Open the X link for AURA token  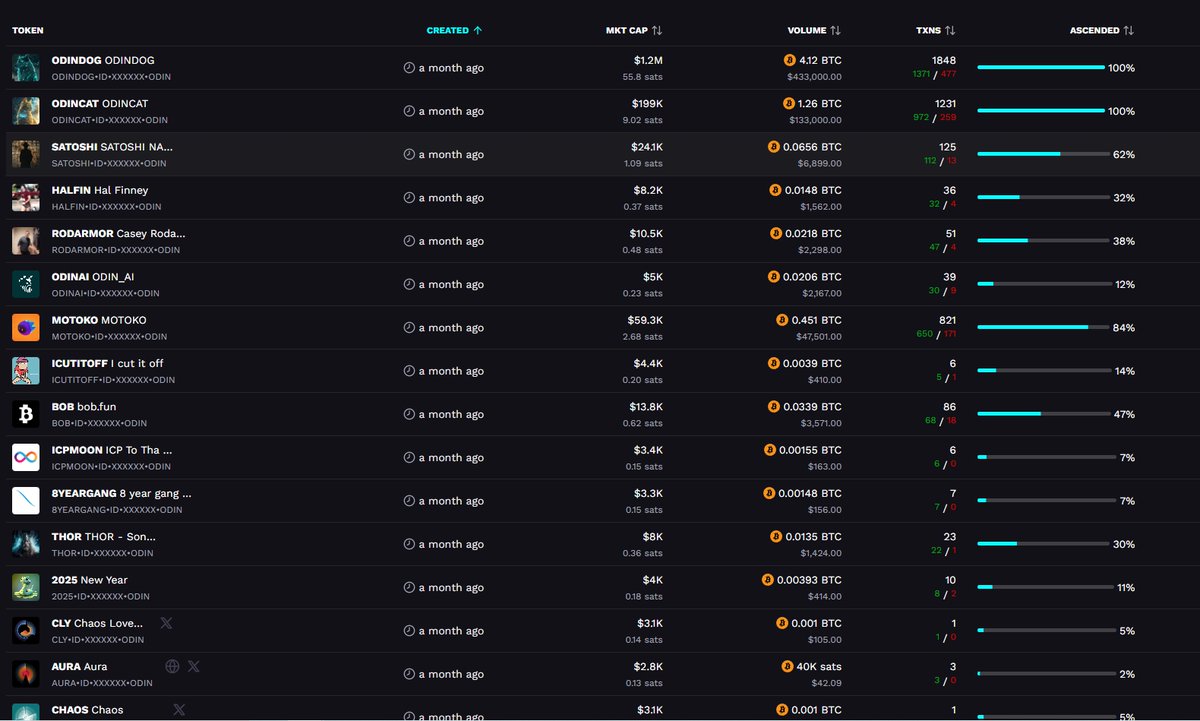tap(194, 666)
